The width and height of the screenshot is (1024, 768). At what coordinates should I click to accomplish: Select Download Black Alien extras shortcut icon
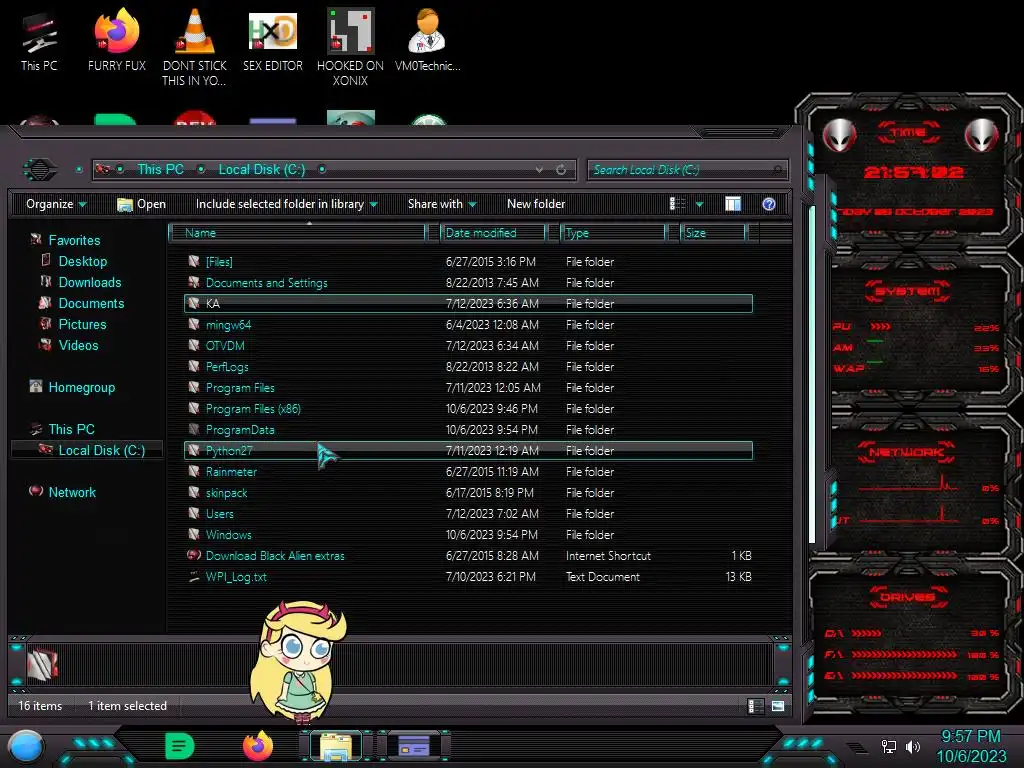[194, 555]
